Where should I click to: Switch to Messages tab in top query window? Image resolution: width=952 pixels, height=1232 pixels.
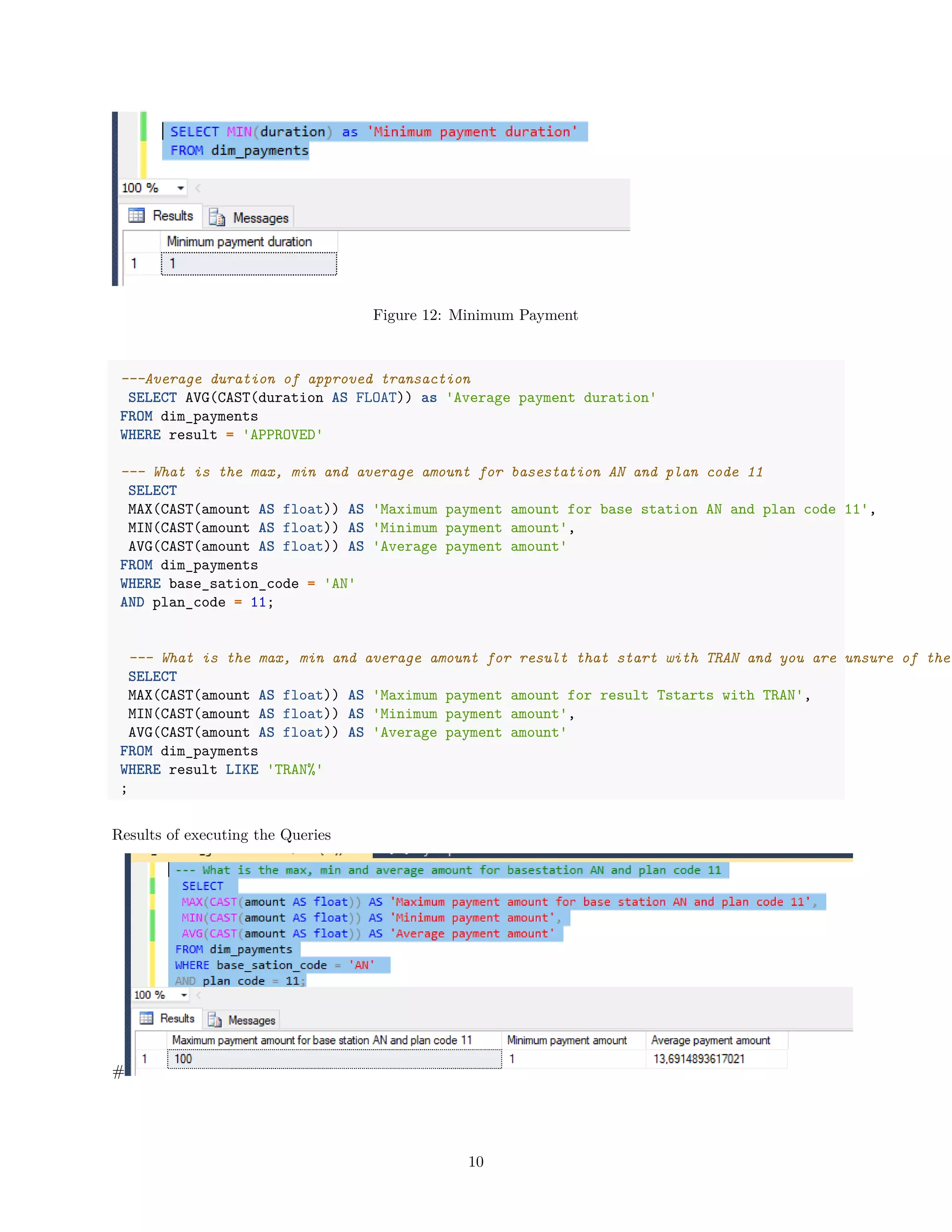coord(260,218)
